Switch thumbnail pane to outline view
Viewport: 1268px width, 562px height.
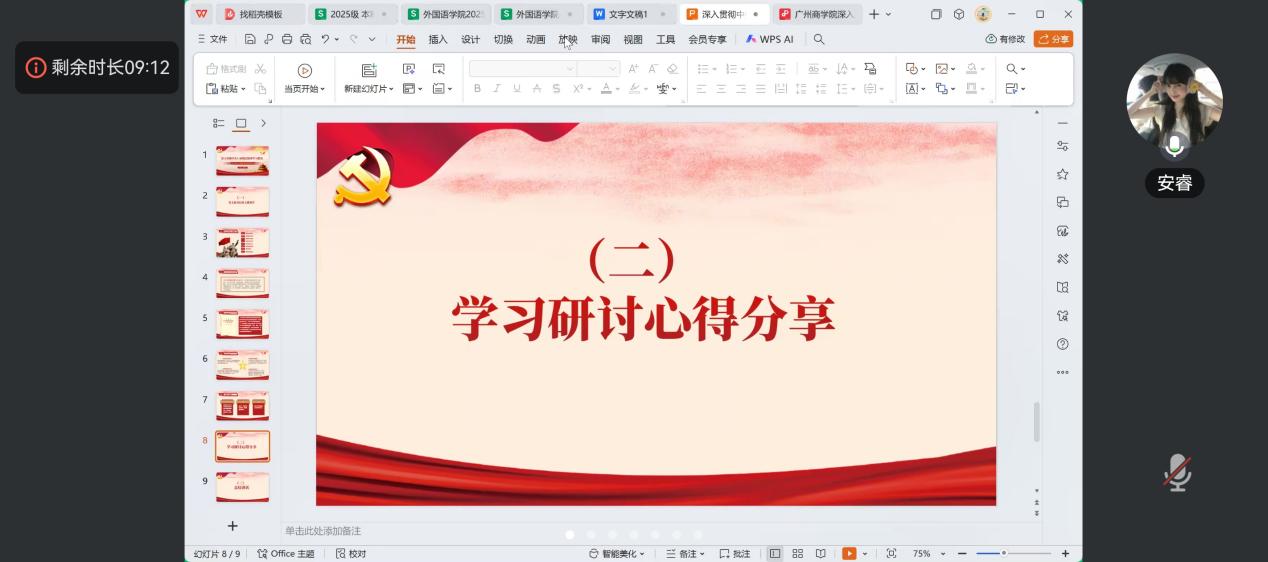[218, 123]
